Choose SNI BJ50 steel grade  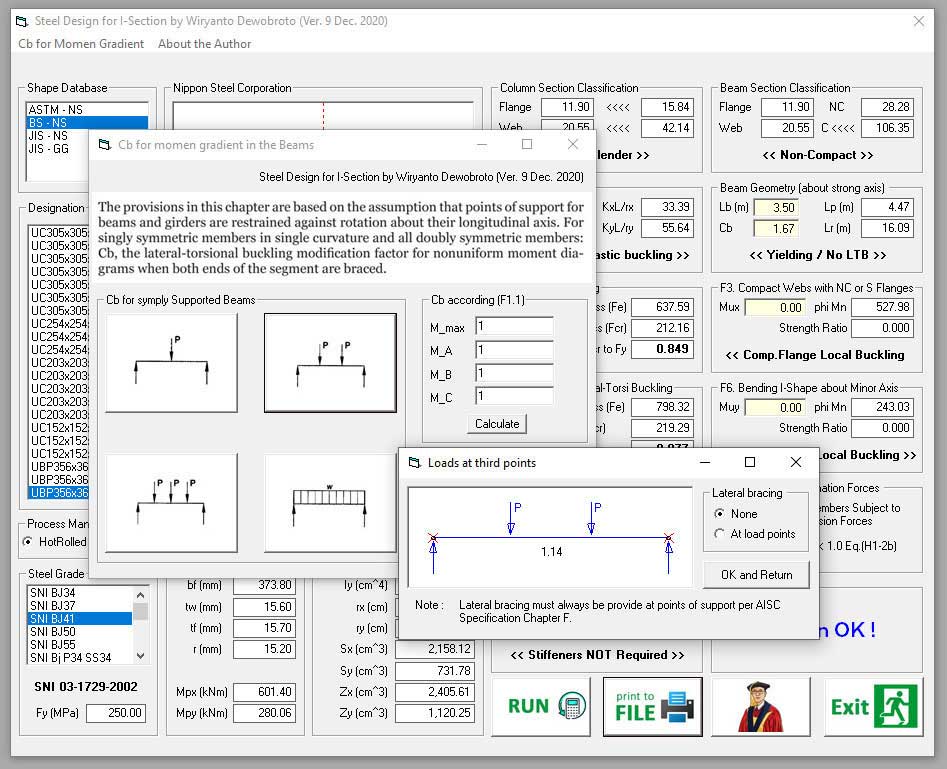[53, 632]
